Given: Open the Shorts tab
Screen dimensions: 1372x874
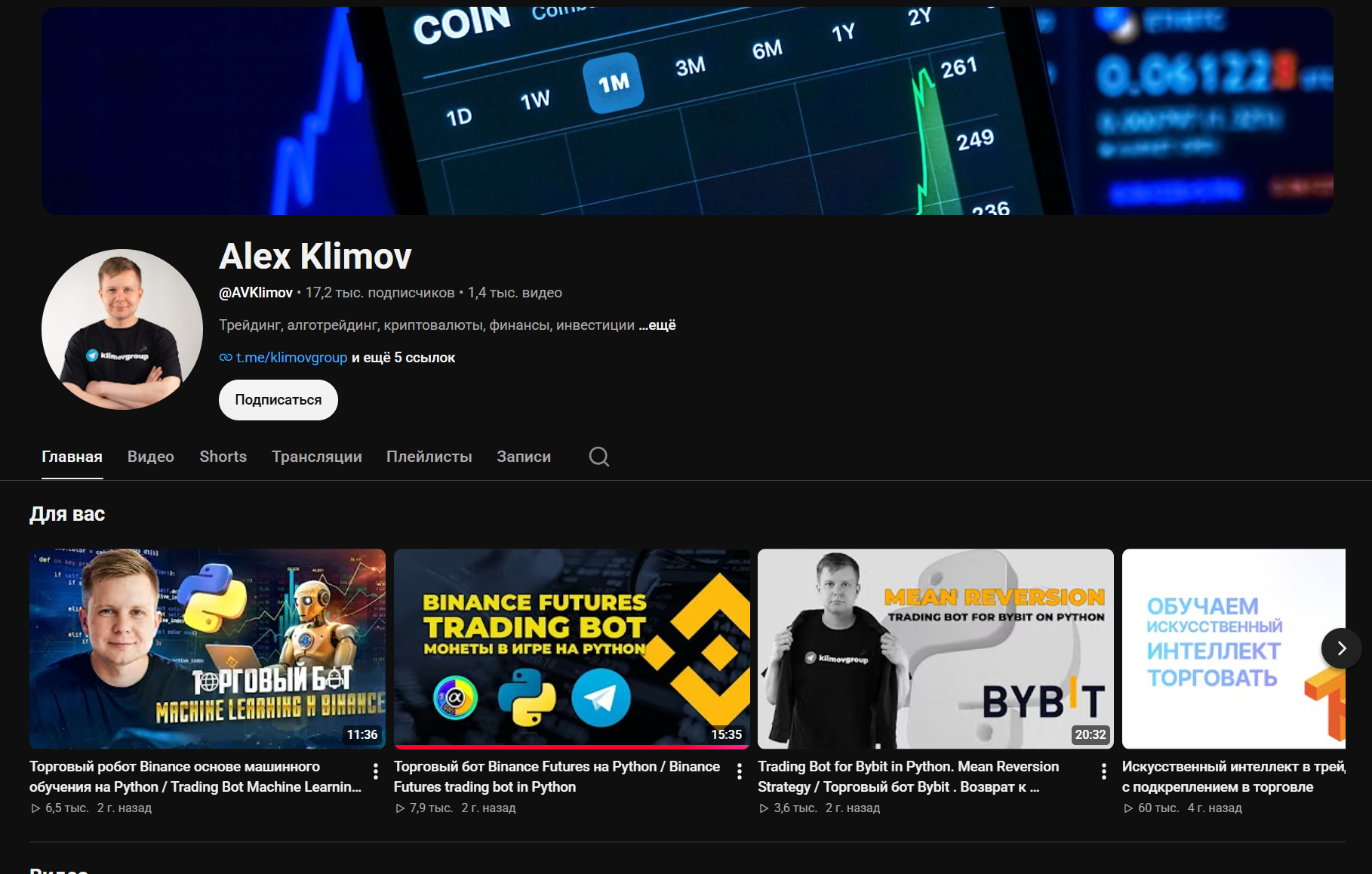Looking at the screenshot, I should point(223,457).
